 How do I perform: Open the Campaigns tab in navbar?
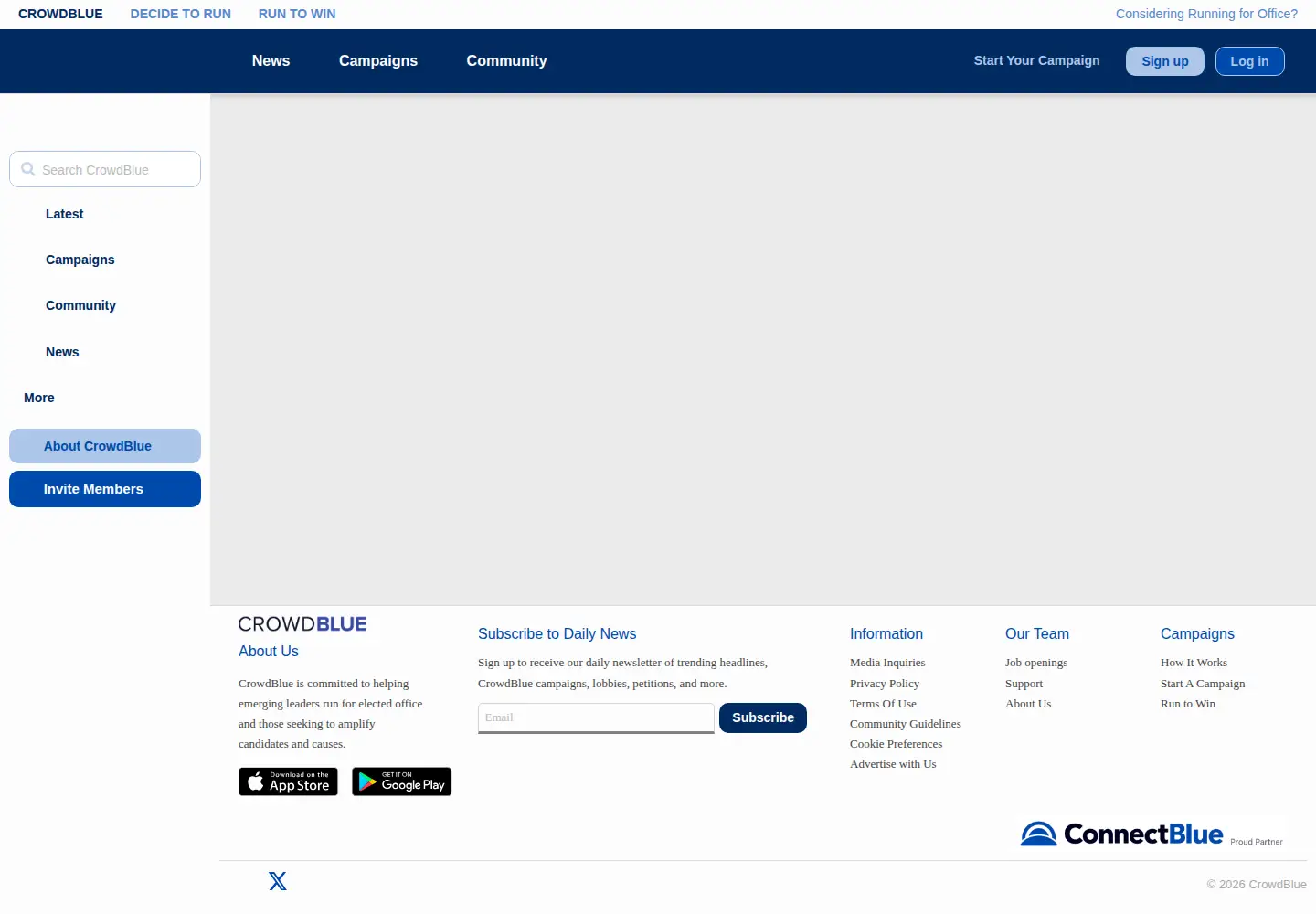pyautogui.click(x=378, y=60)
